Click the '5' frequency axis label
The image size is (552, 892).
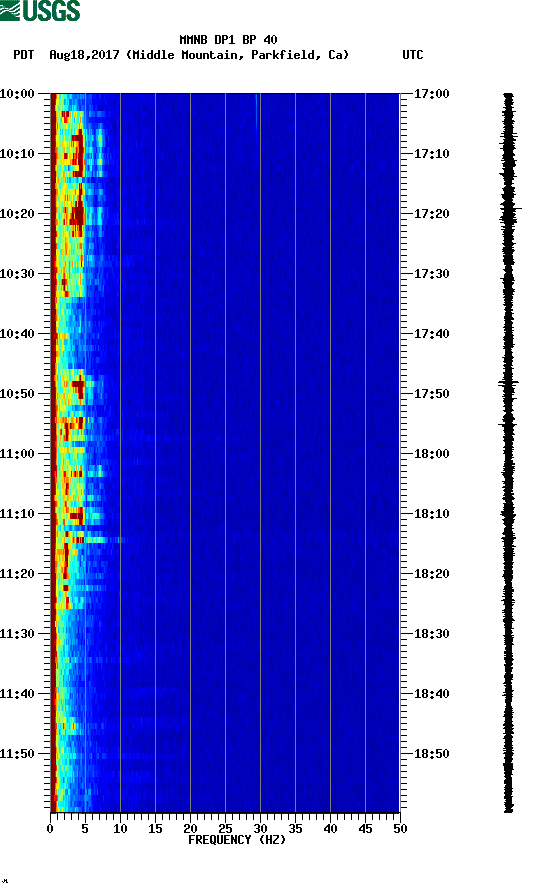(x=85, y=828)
